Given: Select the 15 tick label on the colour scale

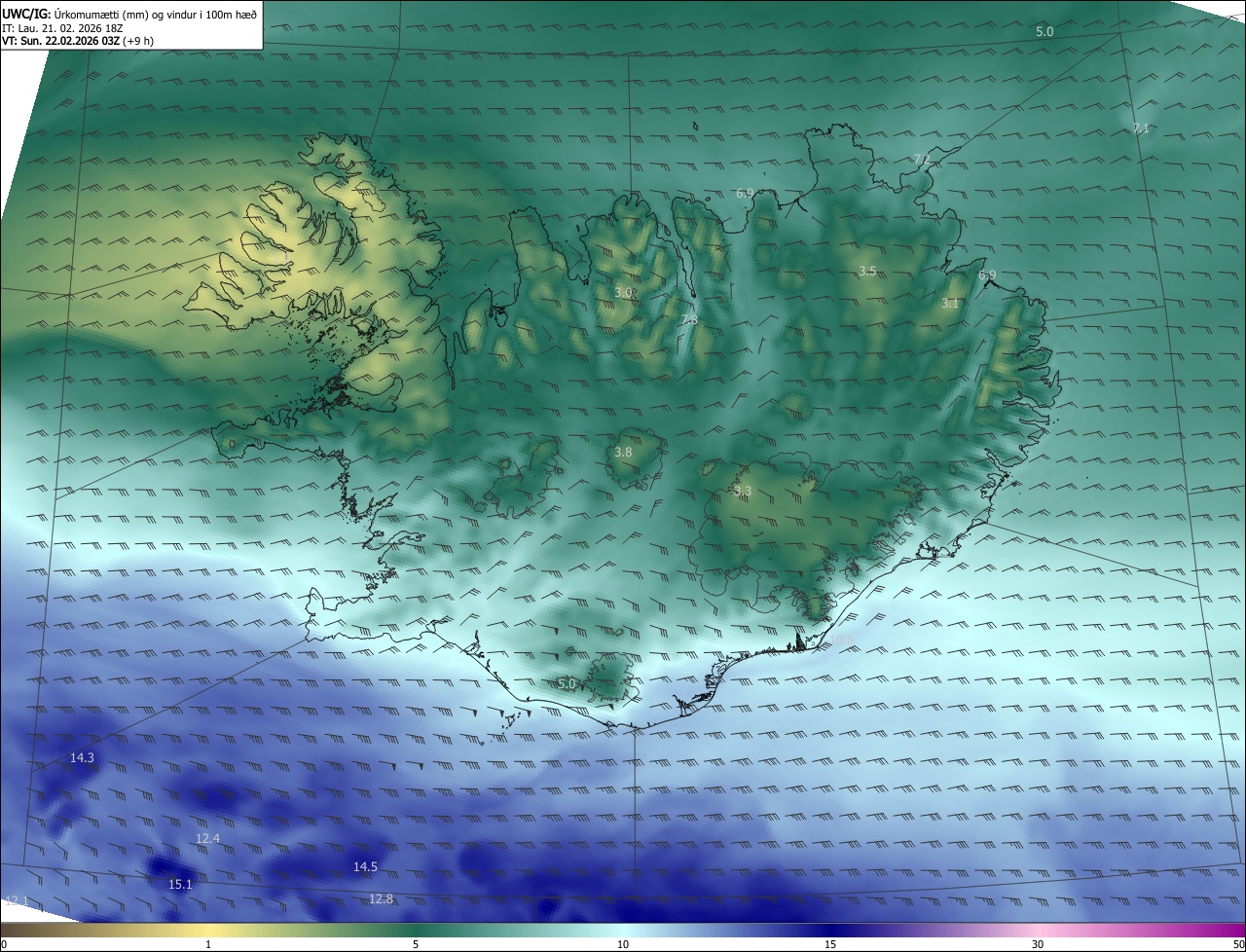Looking at the screenshot, I should pyautogui.click(x=830, y=944).
